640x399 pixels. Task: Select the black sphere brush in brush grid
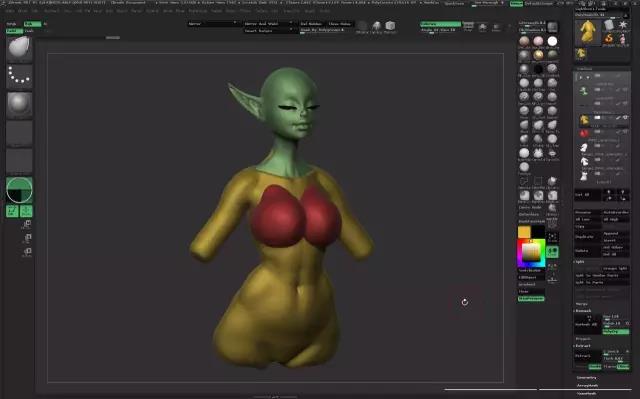pos(538,69)
